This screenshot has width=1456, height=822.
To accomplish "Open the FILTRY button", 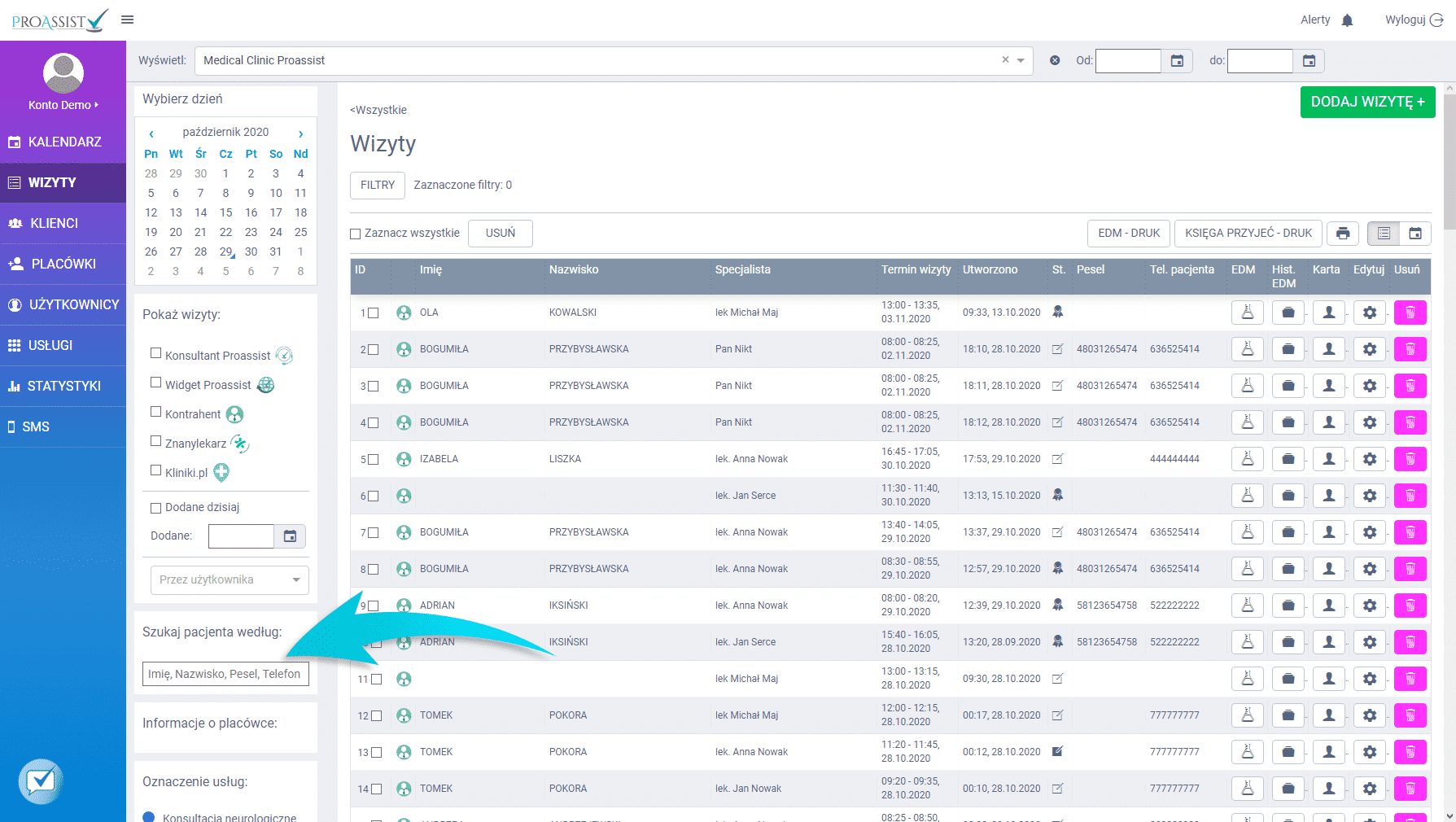I will [378, 186].
